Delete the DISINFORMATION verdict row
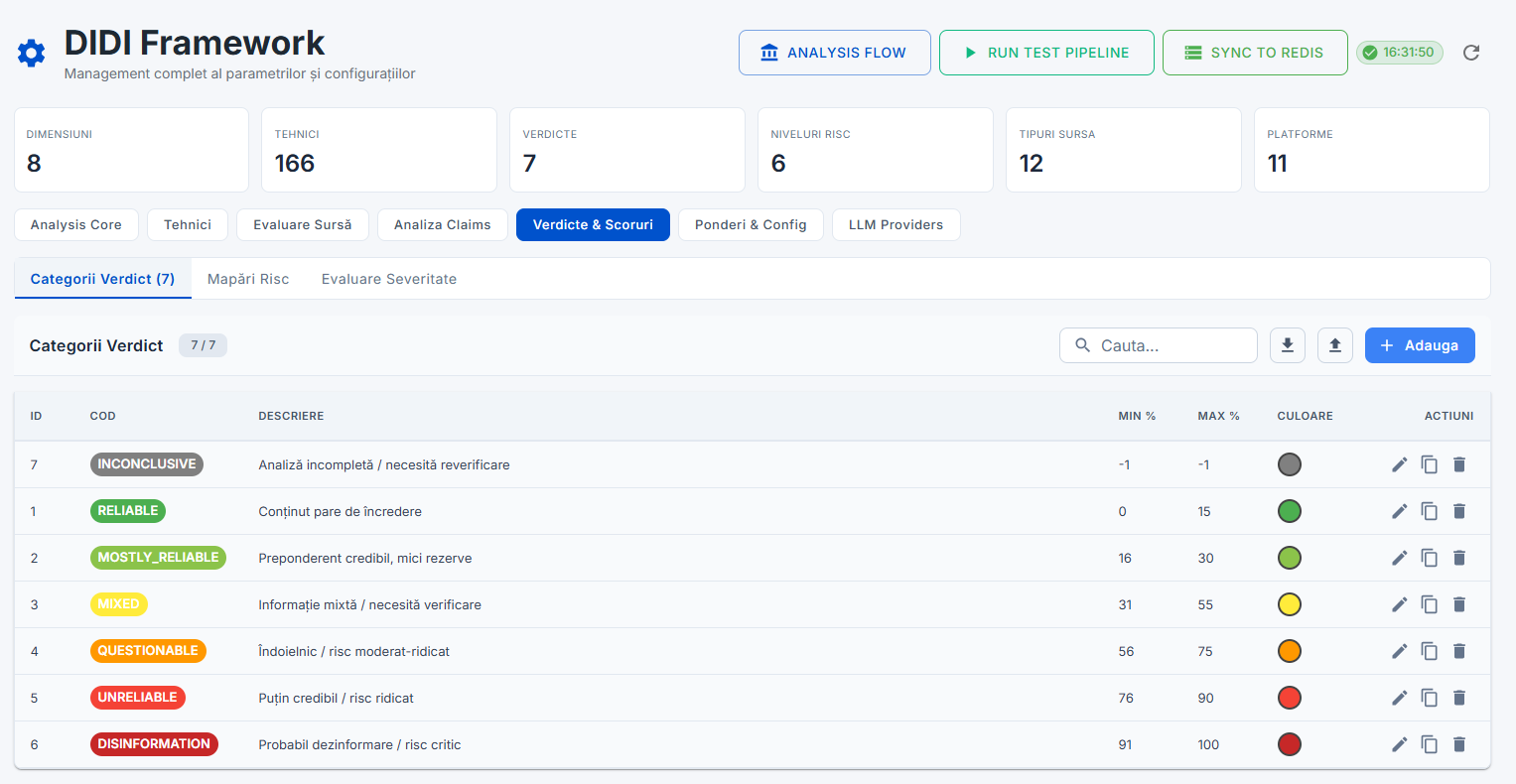 1459,744
